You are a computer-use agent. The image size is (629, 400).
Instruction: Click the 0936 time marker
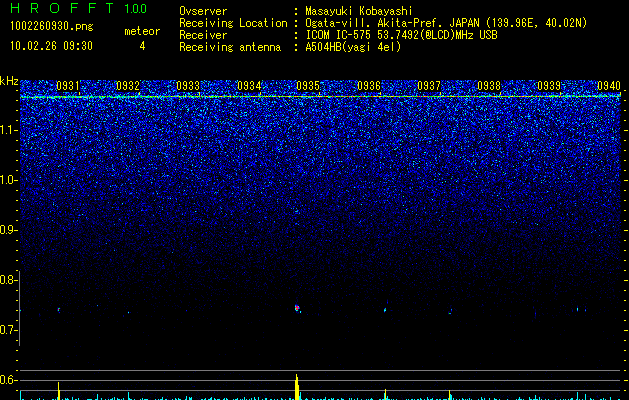pos(369,86)
